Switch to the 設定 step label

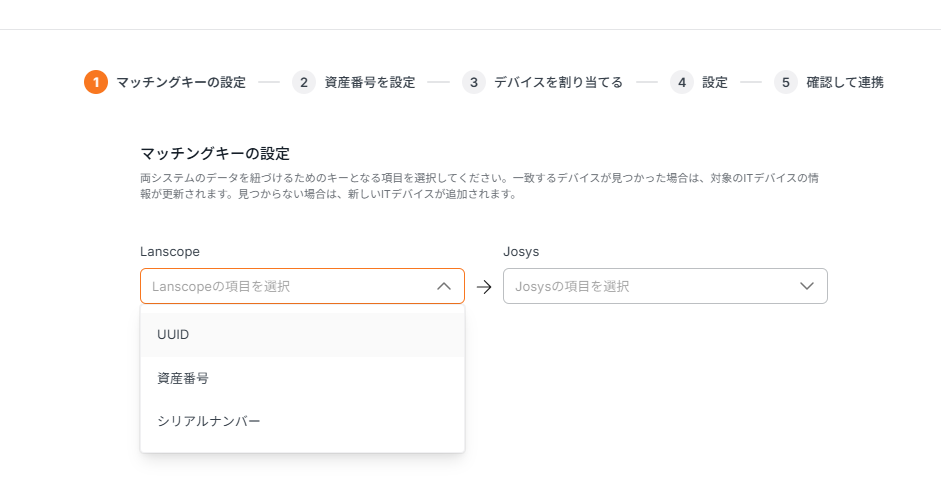715,82
